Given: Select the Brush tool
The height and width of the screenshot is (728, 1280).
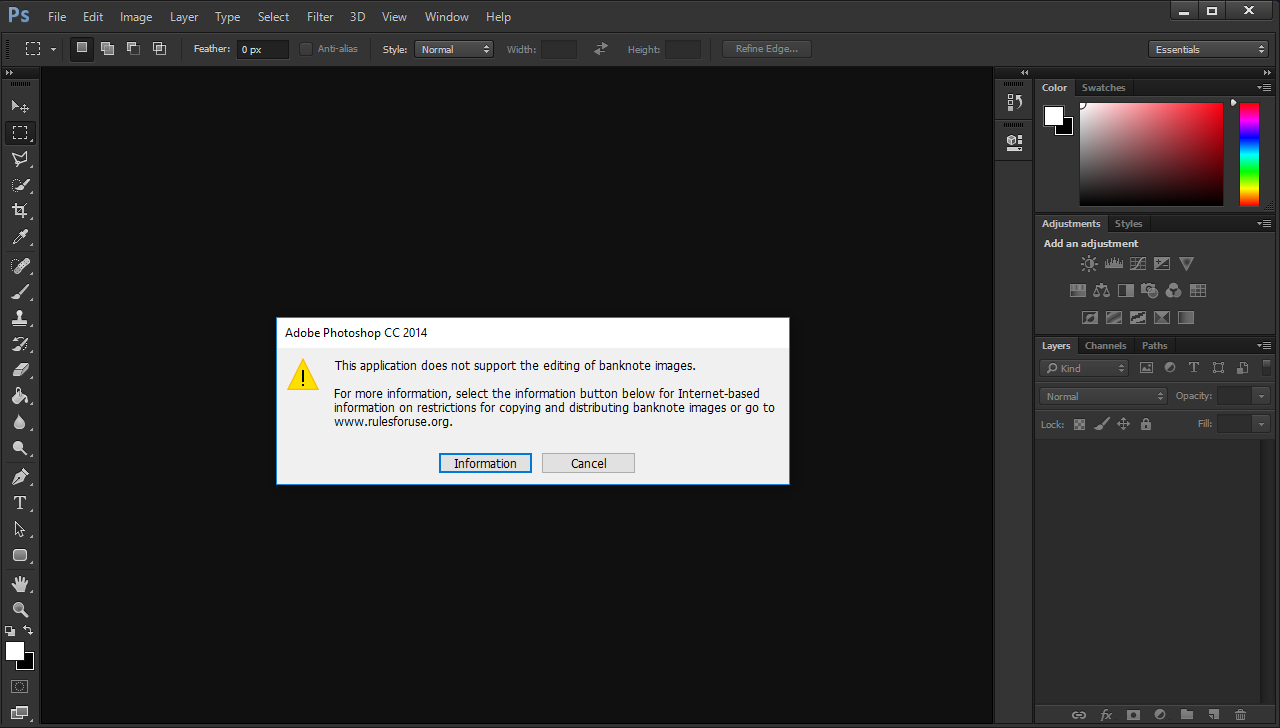Looking at the screenshot, I should tap(20, 292).
